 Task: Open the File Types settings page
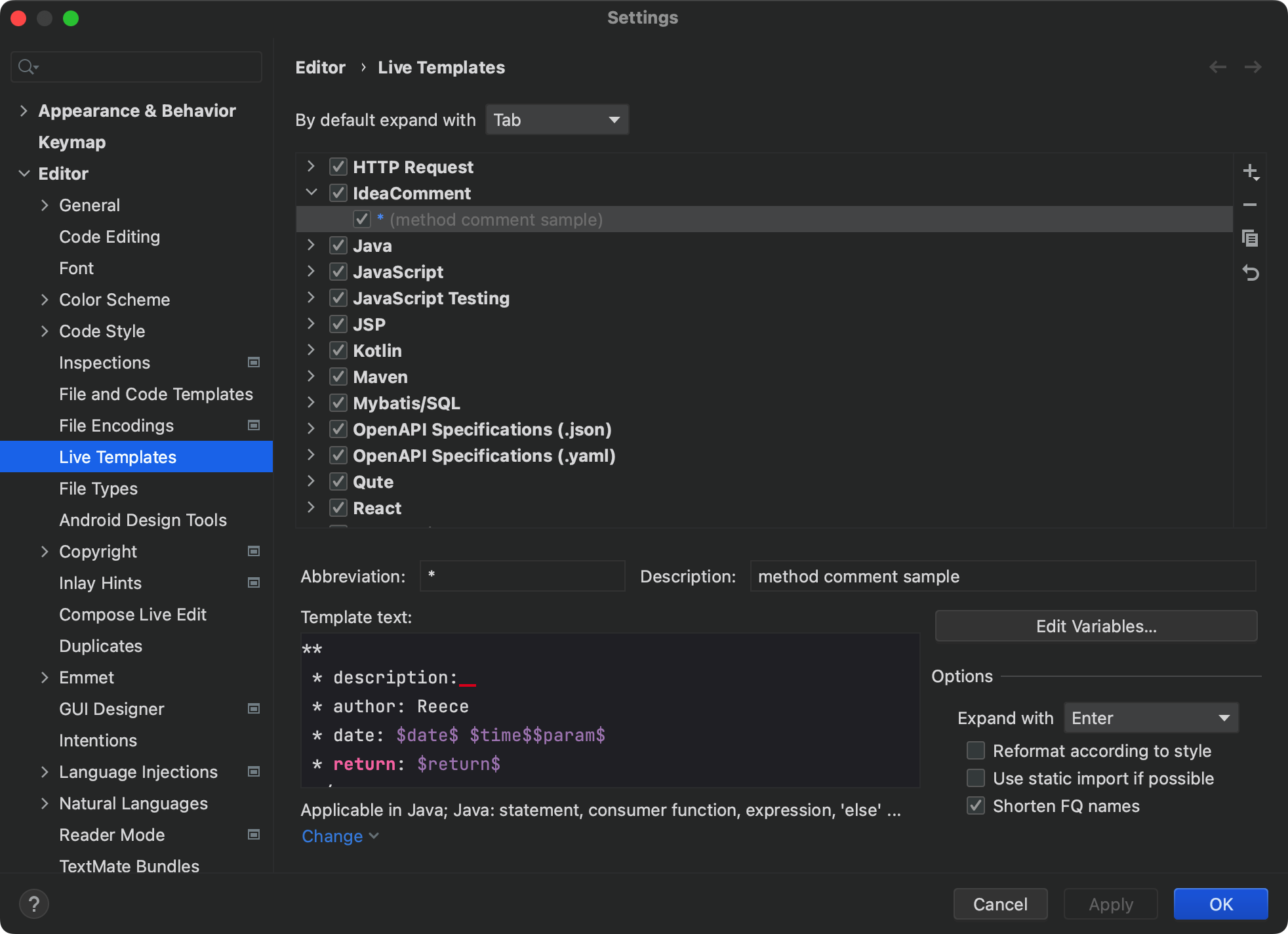pyautogui.click(x=98, y=488)
